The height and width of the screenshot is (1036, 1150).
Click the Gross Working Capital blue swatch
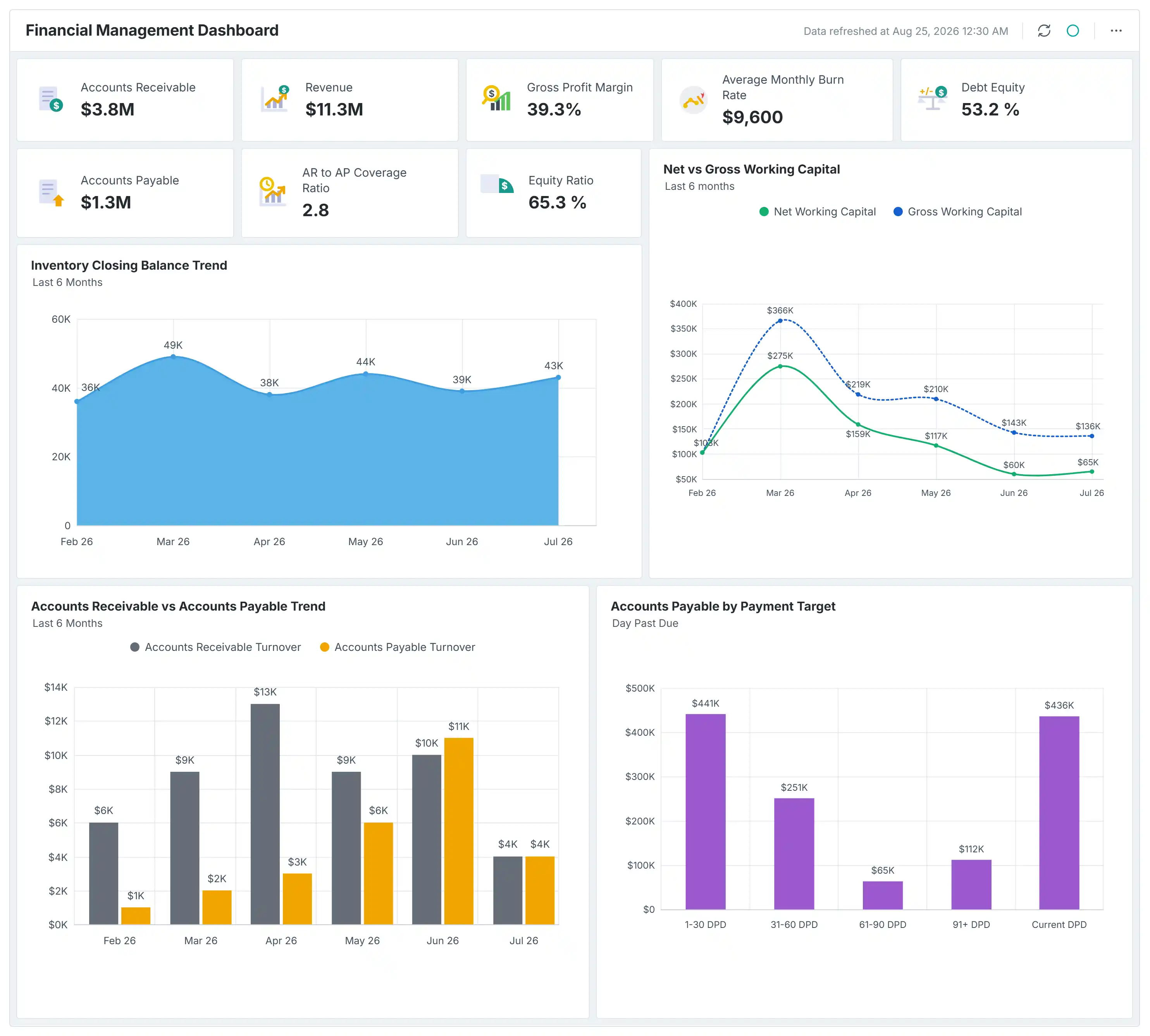click(x=898, y=212)
